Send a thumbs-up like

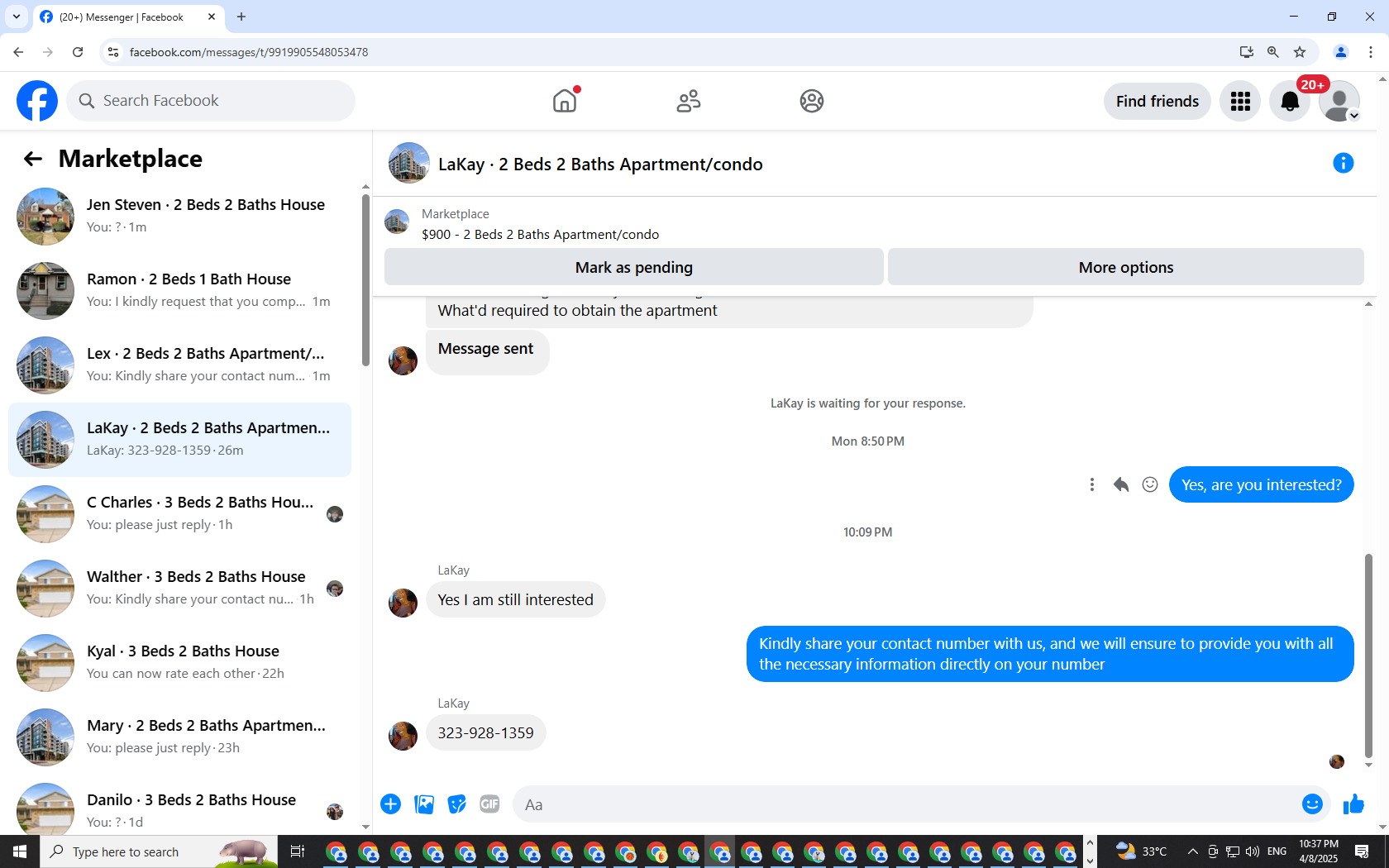coord(1353,804)
